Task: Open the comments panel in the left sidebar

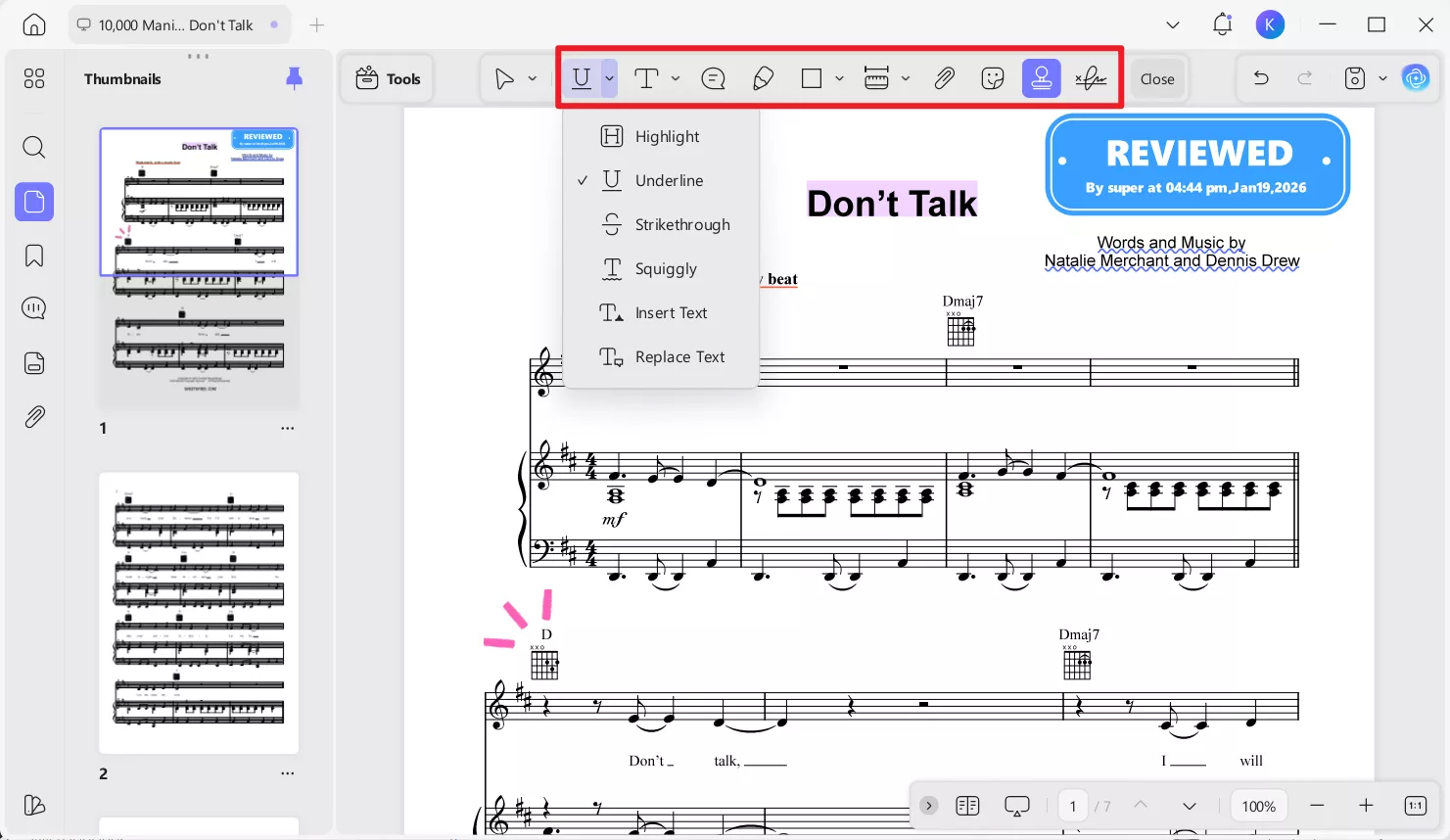Action: click(x=33, y=307)
